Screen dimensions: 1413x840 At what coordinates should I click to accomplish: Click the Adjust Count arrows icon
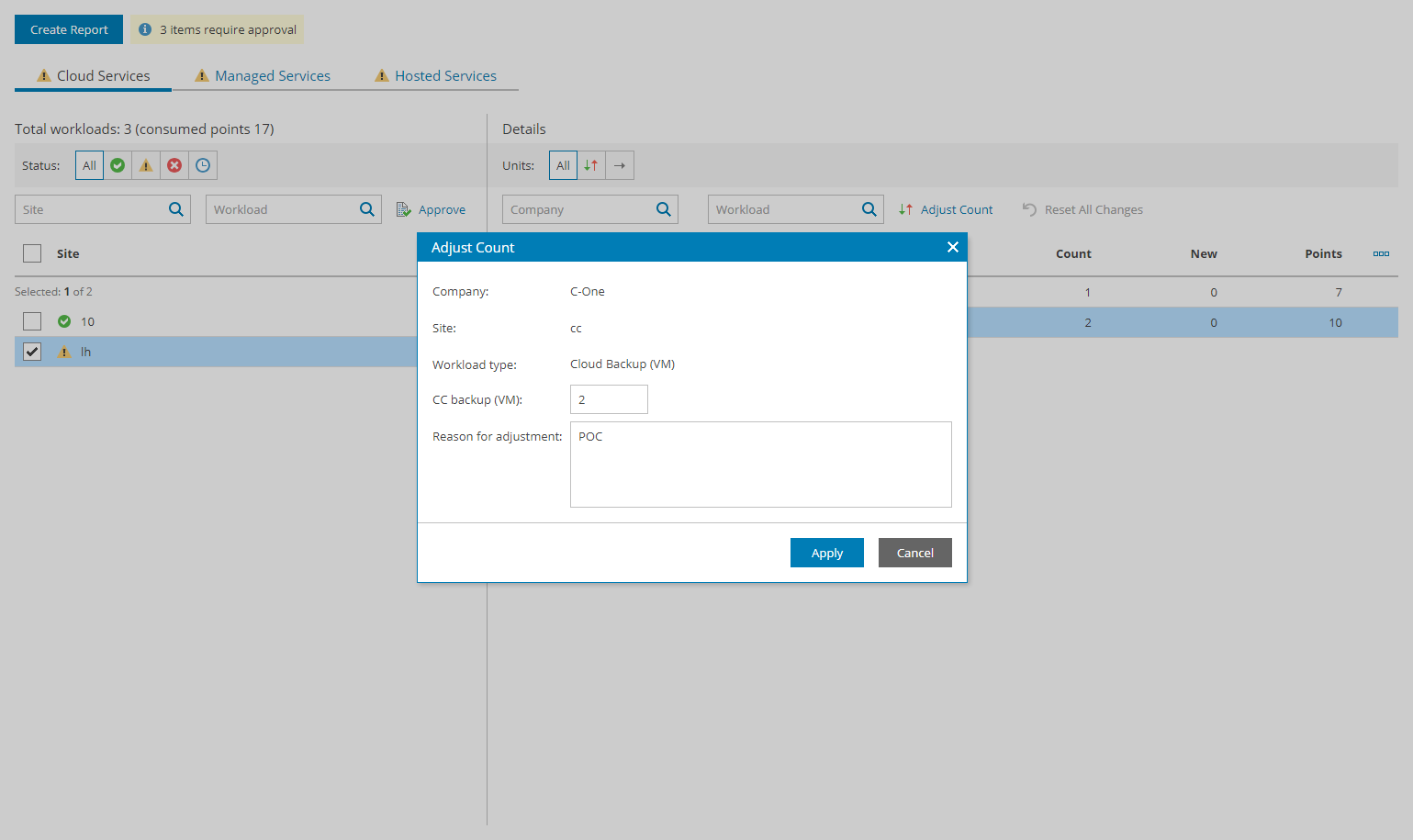[904, 209]
